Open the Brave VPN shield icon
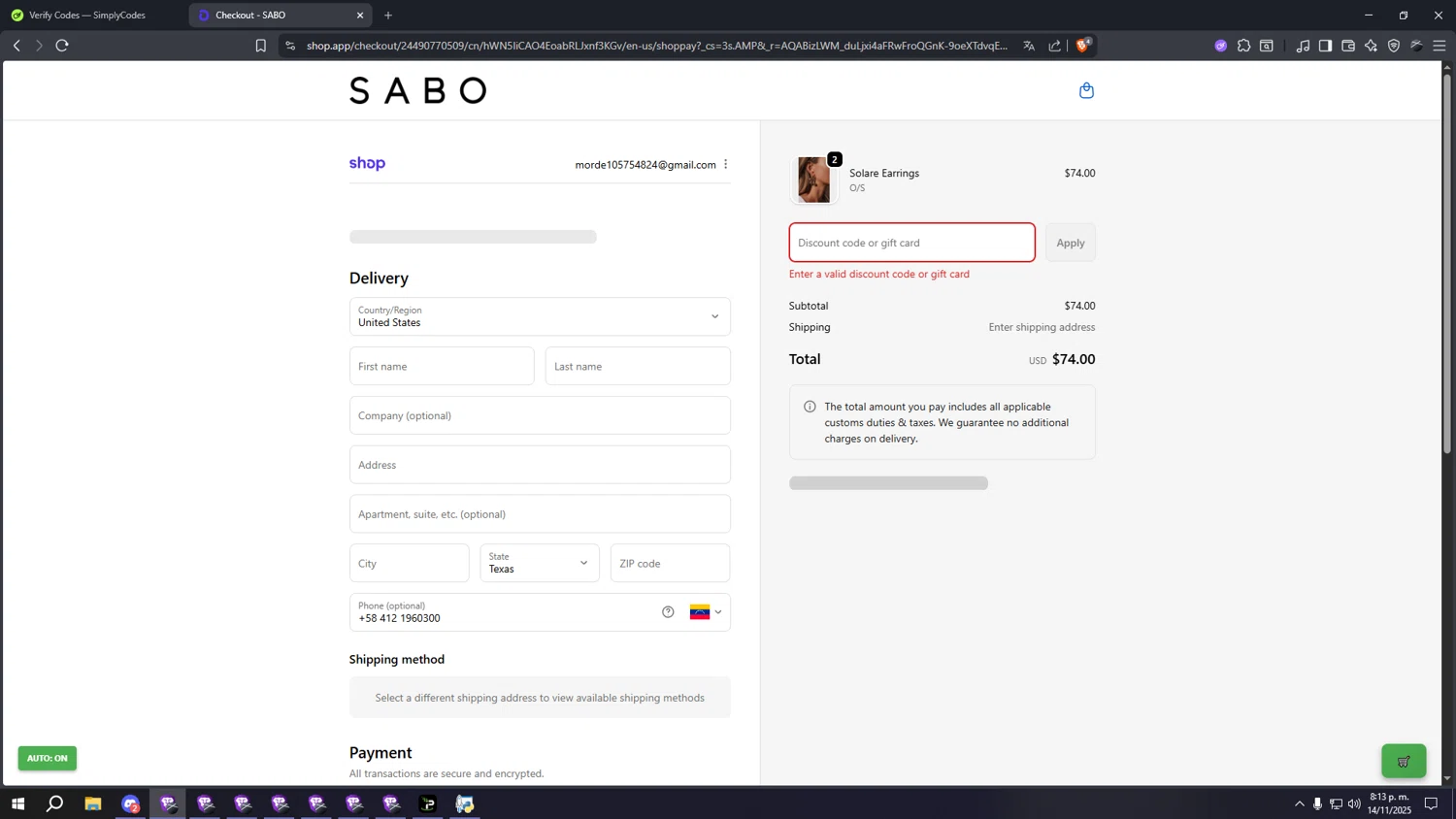The width and height of the screenshot is (1456, 819). (1394, 46)
